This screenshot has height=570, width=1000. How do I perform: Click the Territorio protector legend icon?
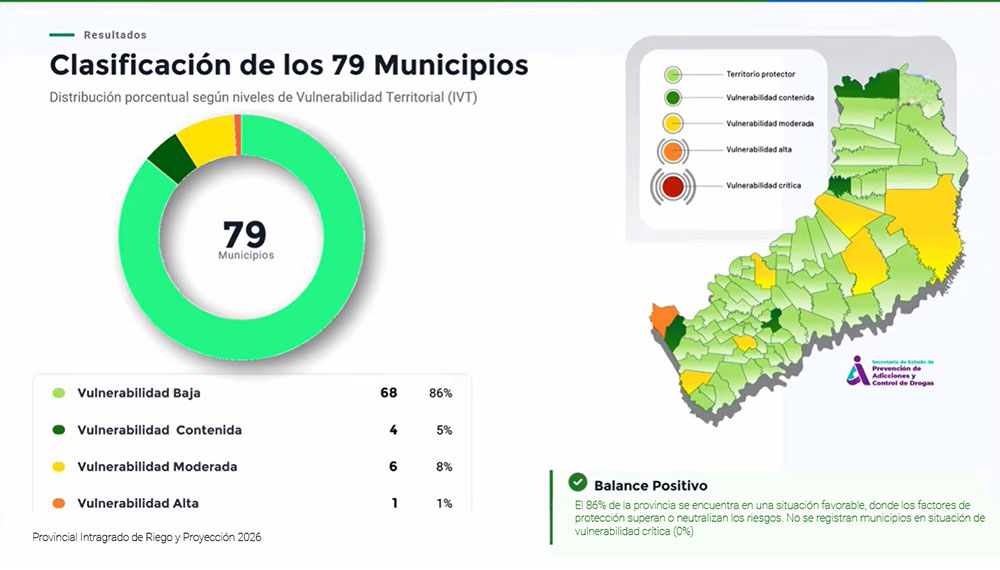[673, 74]
